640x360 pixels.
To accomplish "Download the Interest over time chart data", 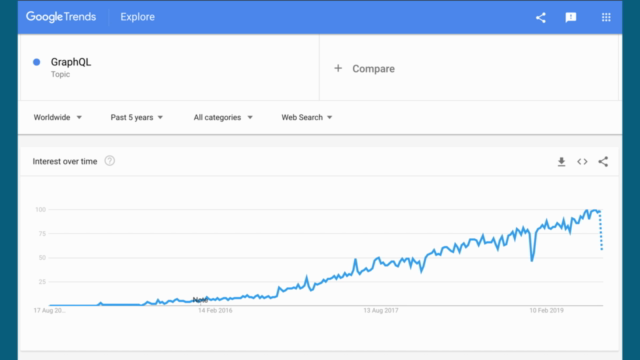I will point(561,162).
